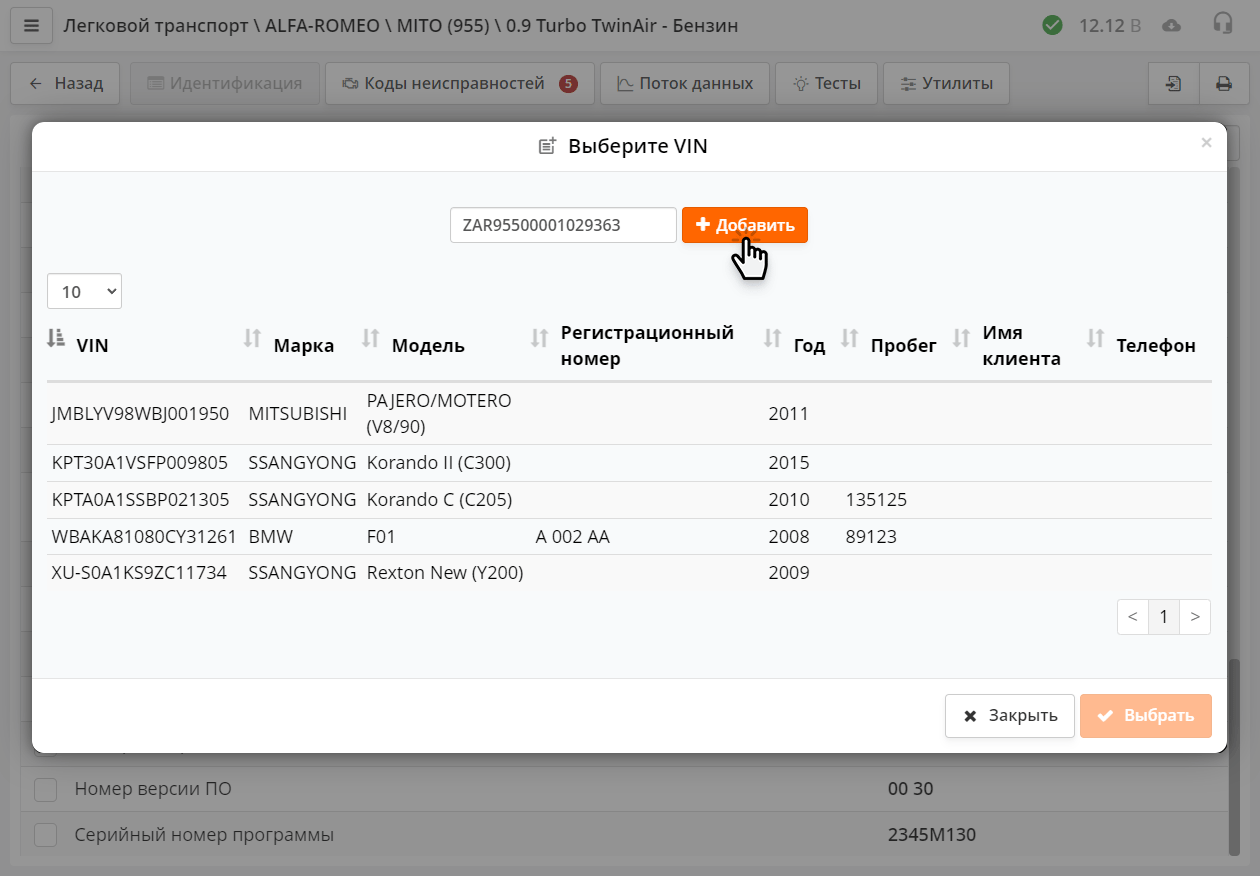This screenshot has height=876, width=1260.
Task: Click the Добавить button to add VIN
Action: pos(744,224)
